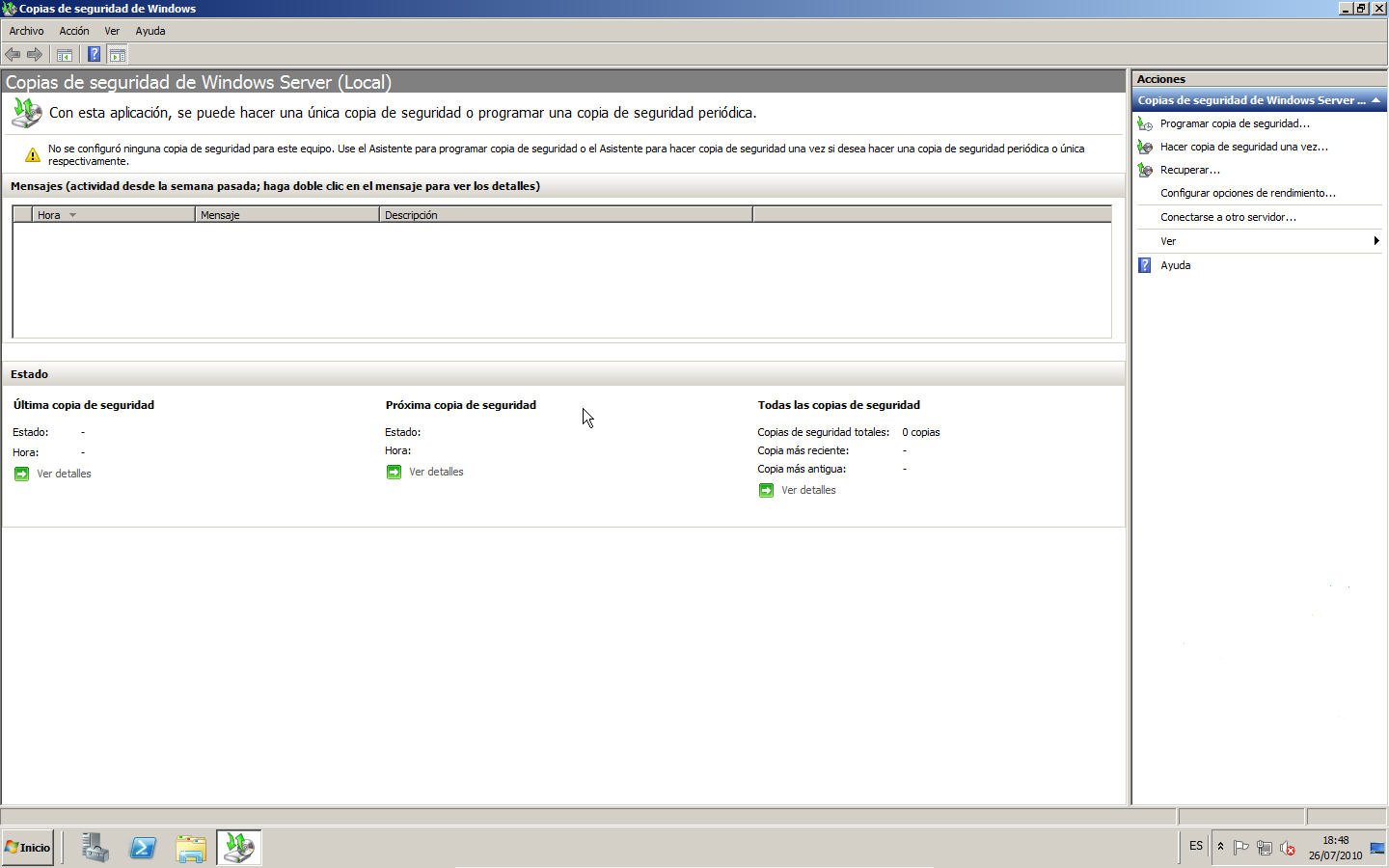This screenshot has height=868, width=1389.
Task: Click the Forward arrow toolbar icon
Action: tap(35, 55)
